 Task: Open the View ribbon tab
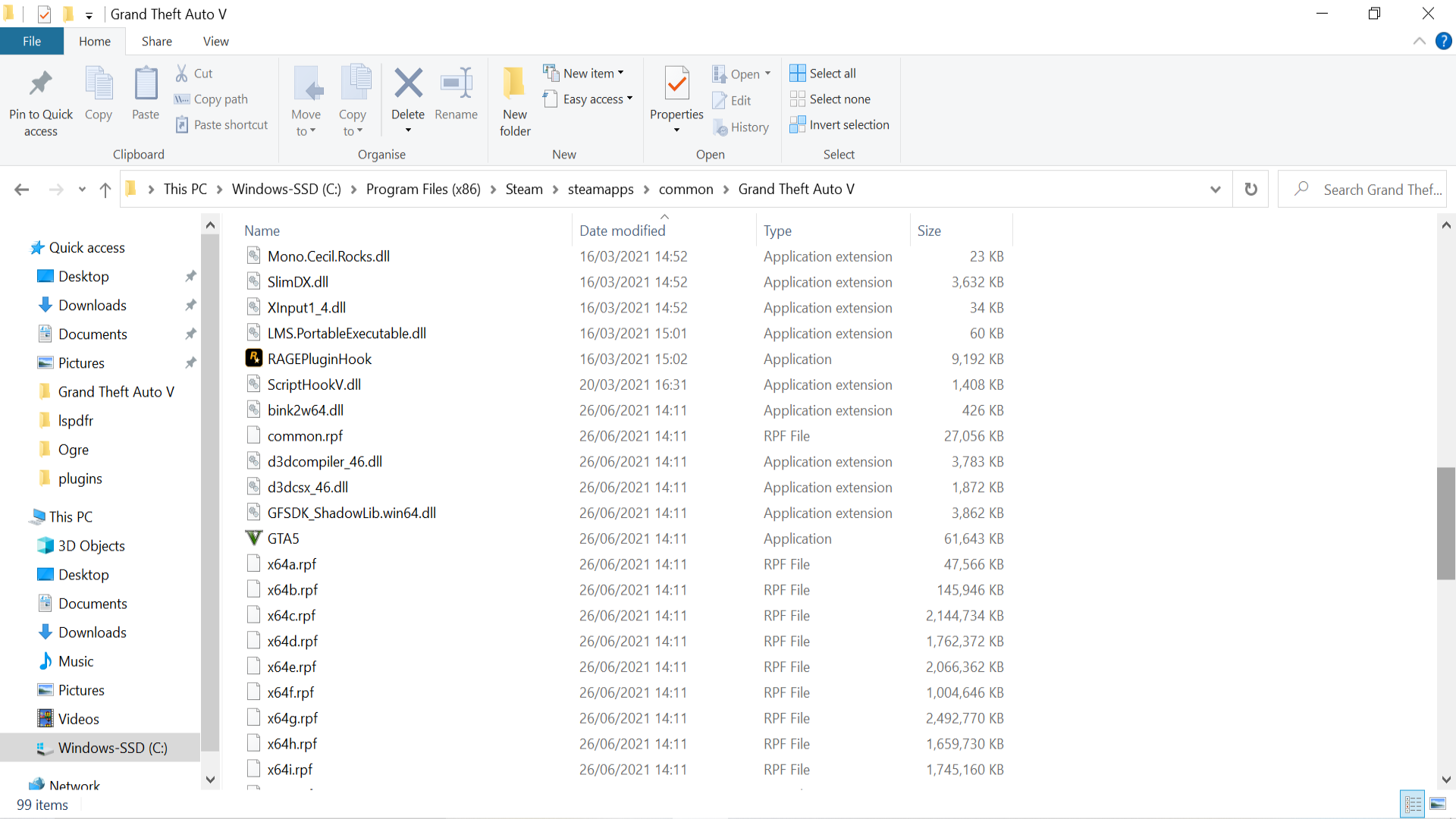[x=215, y=42]
